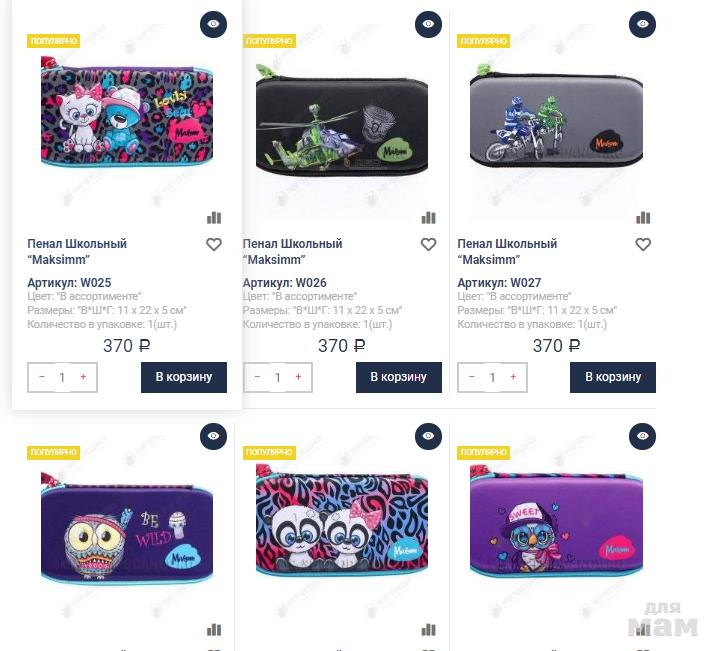This screenshot has height=651, width=713.
Task: Increase quantity of W025 with plus
Action: click(x=83, y=377)
